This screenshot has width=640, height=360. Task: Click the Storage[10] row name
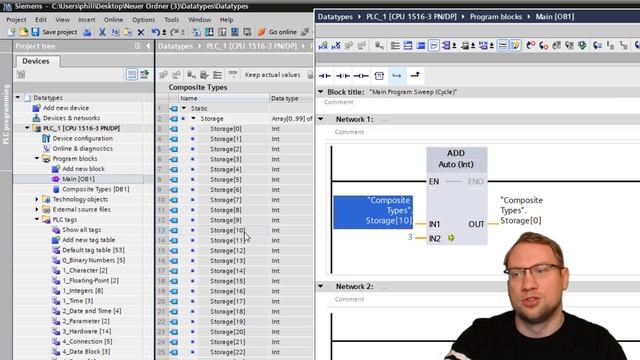coord(227,230)
